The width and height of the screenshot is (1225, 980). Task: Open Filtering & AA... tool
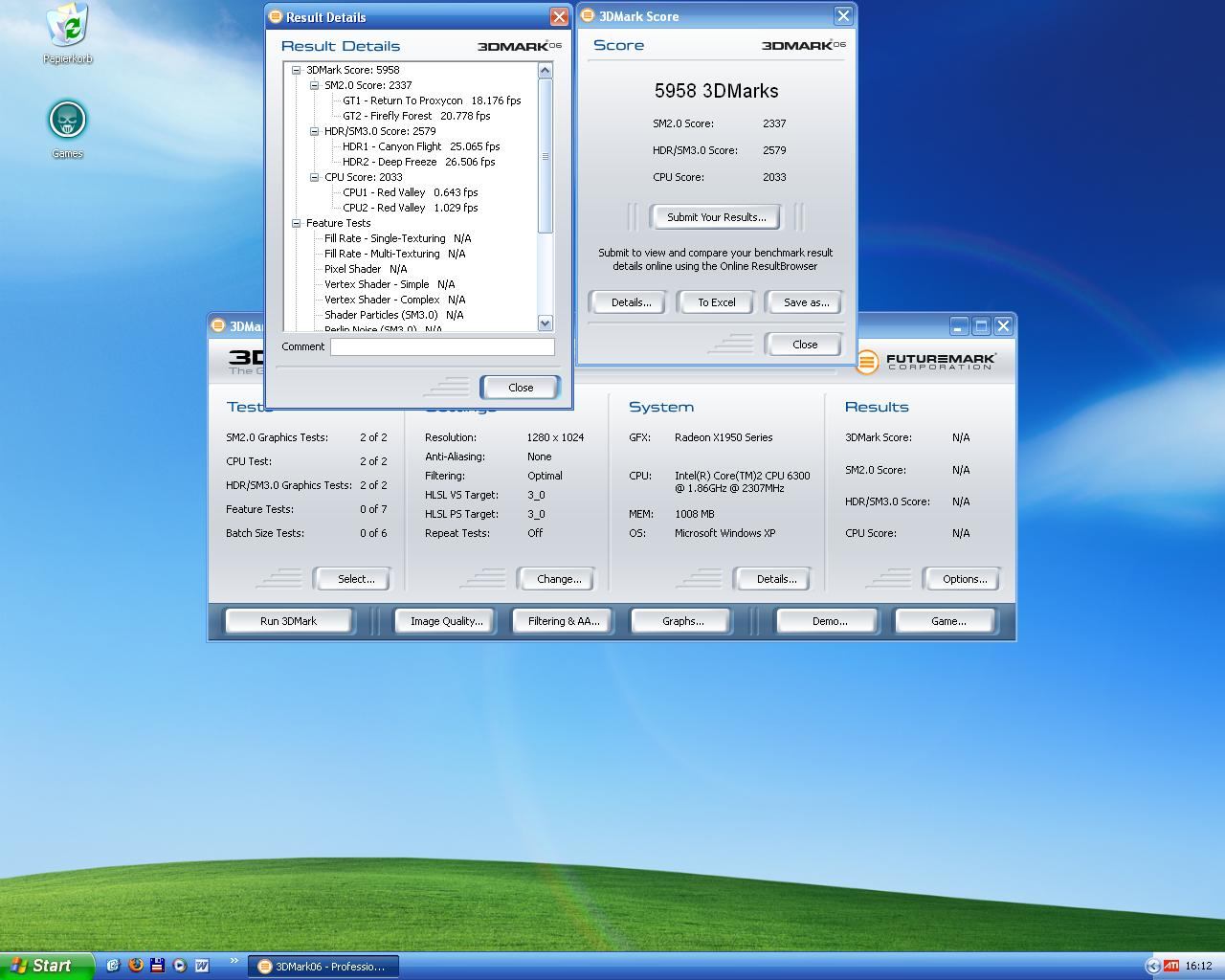click(564, 621)
